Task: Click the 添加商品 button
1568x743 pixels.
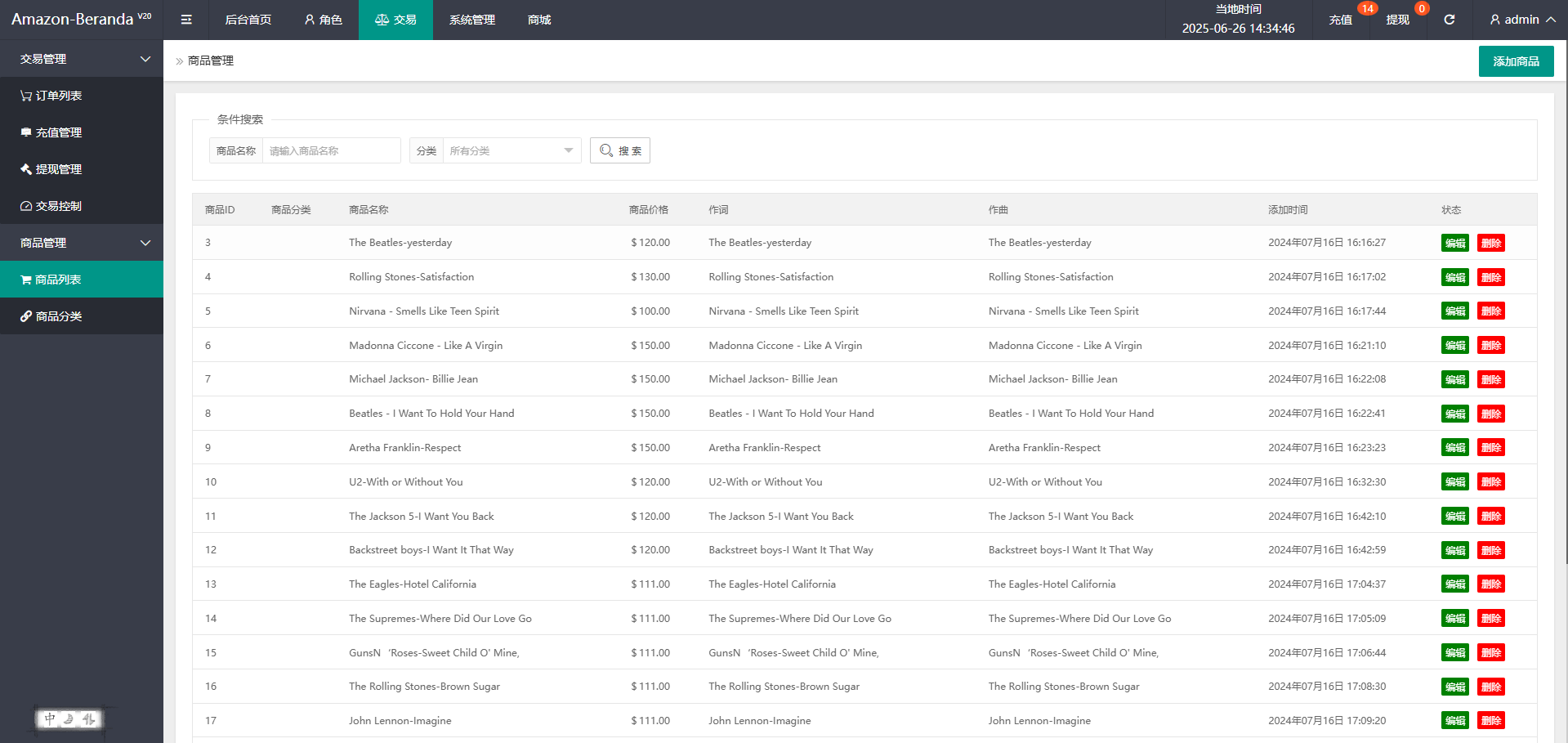Action: click(x=1517, y=61)
